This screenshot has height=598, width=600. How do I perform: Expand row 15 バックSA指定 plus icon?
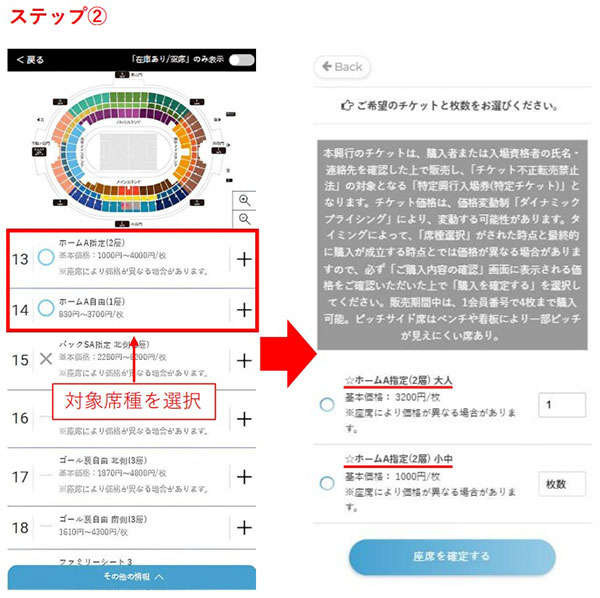point(244,360)
